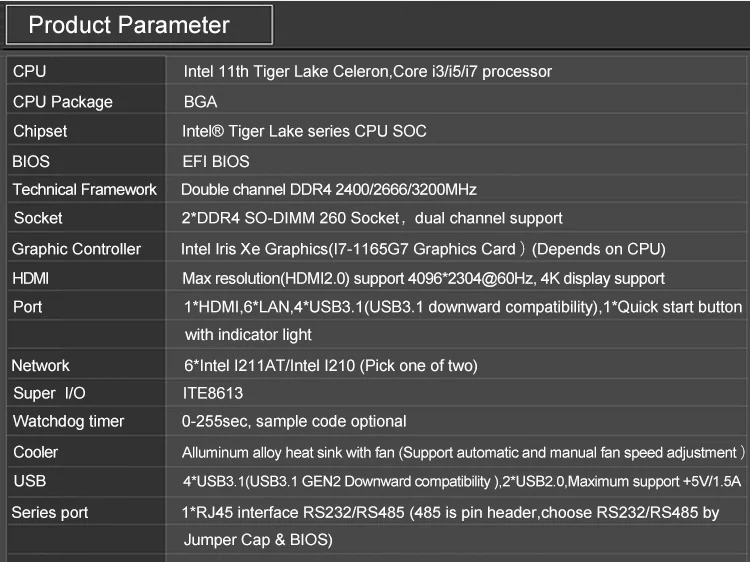The image size is (750, 562).
Task: Click the BGA package value
Action: click(201, 102)
